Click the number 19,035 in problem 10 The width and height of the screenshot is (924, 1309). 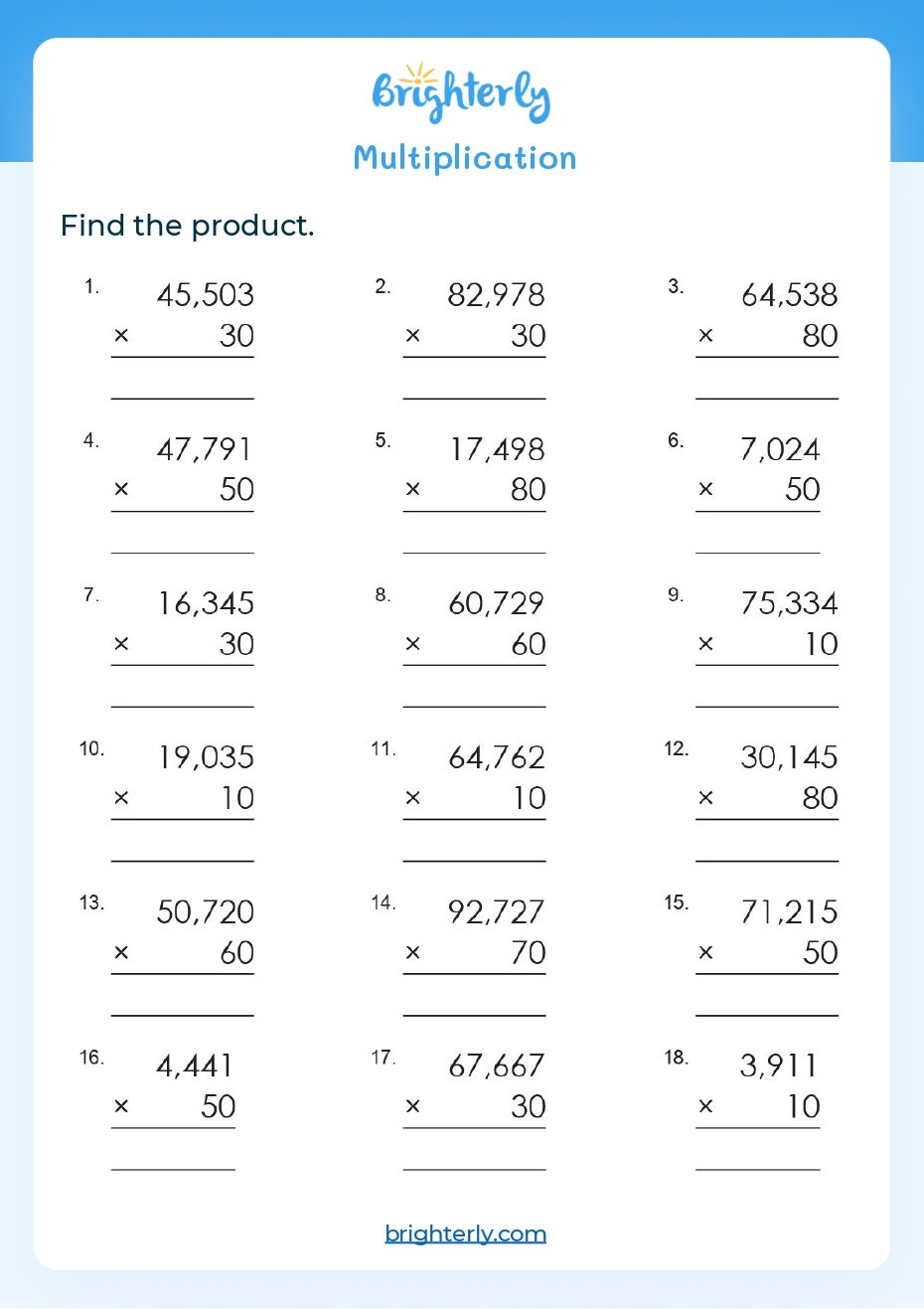tap(206, 758)
